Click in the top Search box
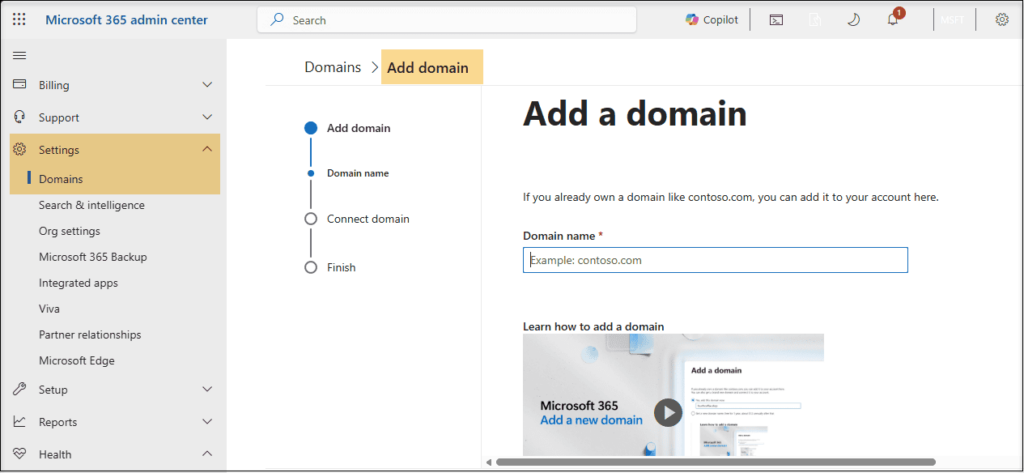Viewport: 1024px width, 473px height. point(447,20)
